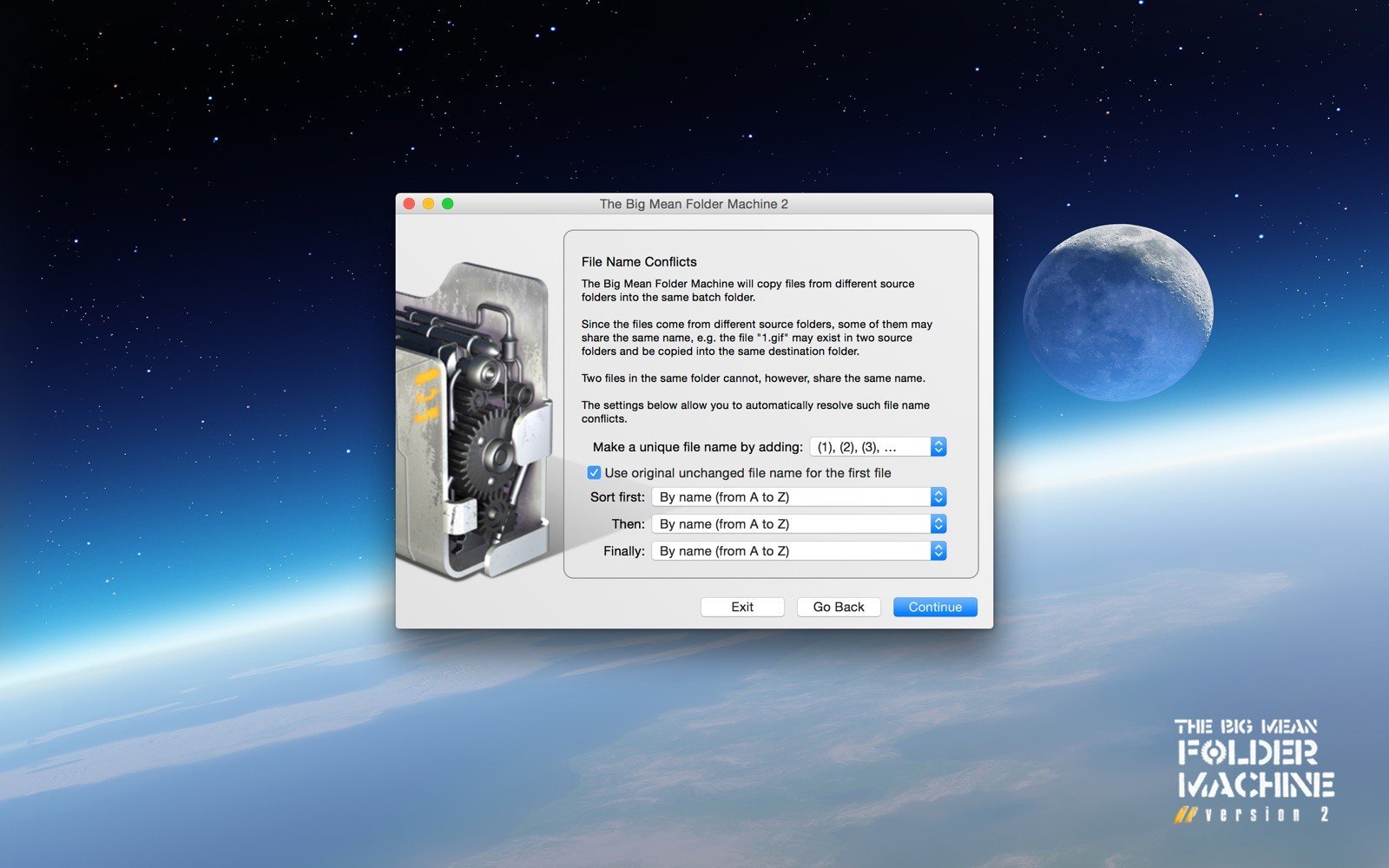Click the Go Back button

(839, 607)
